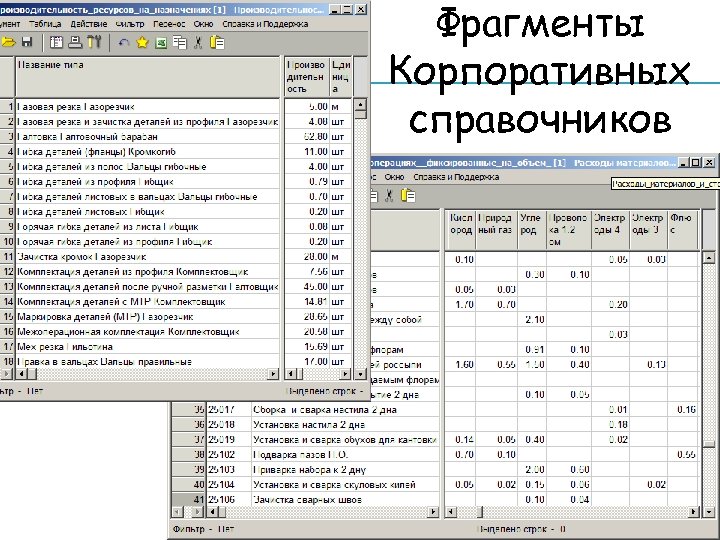Paste using the clipboard icon in front window

tap(217, 43)
